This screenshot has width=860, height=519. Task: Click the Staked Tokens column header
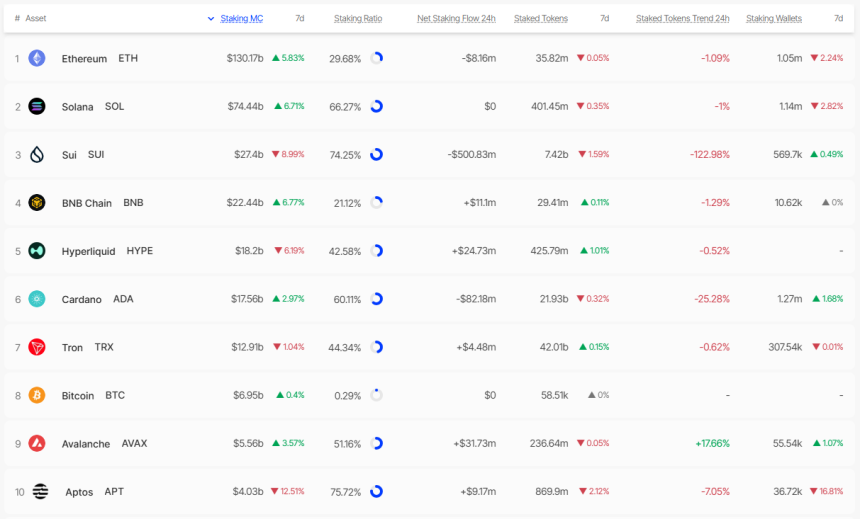point(540,19)
